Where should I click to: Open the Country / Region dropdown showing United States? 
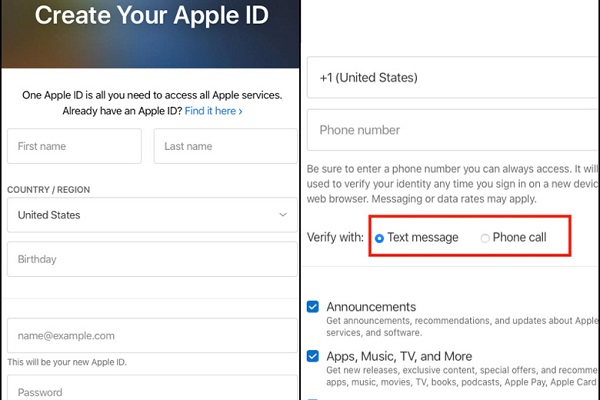point(152,215)
